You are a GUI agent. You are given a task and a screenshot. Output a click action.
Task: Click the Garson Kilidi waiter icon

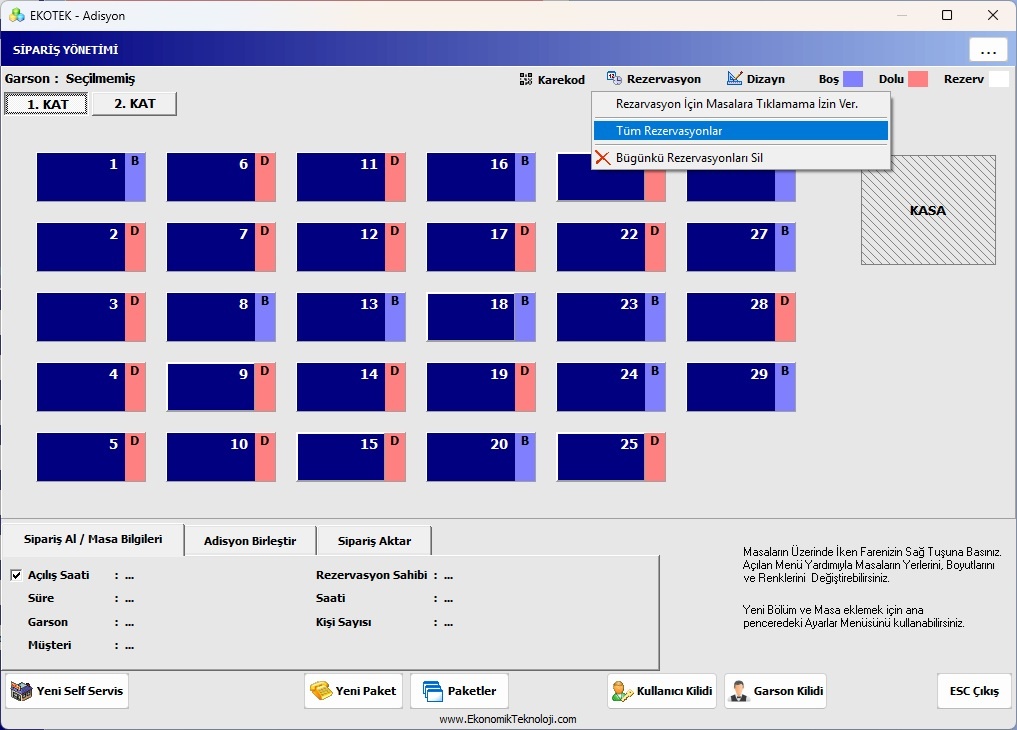(739, 691)
